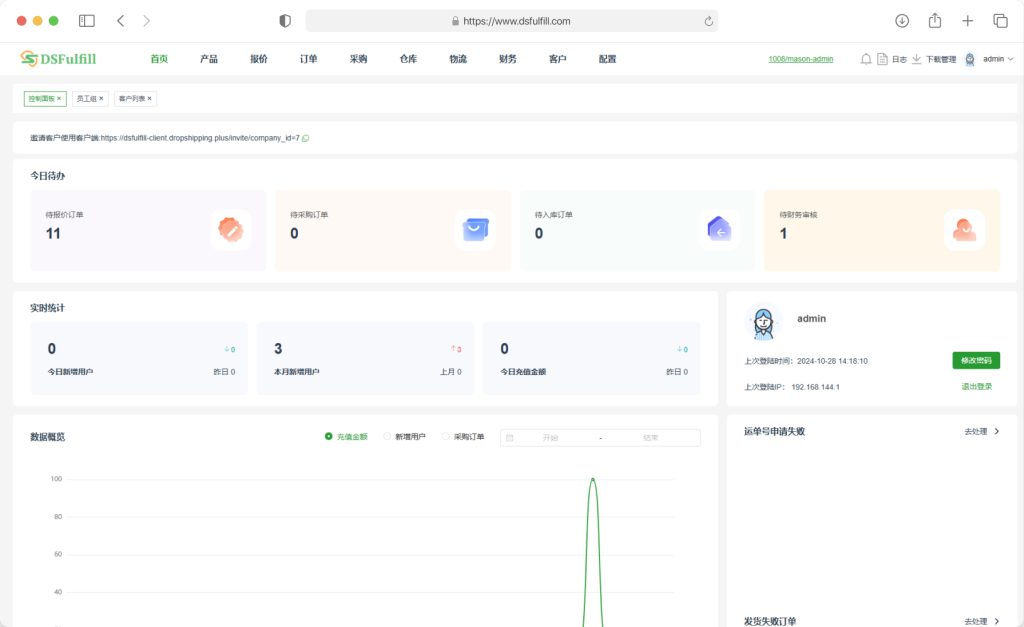The width and height of the screenshot is (1024, 627).
Task: Click the 下载管理 download icon
Action: tap(916, 59)
